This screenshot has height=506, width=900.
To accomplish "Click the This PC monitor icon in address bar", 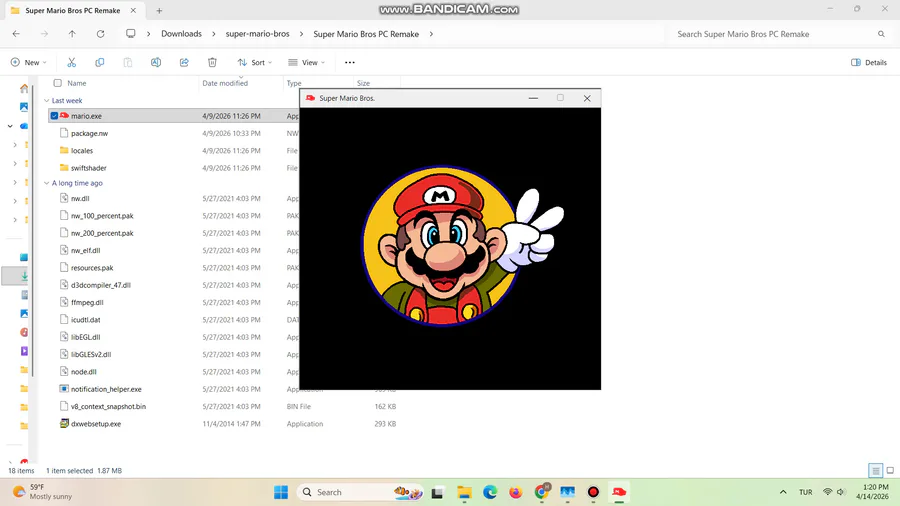I will 131,34.
